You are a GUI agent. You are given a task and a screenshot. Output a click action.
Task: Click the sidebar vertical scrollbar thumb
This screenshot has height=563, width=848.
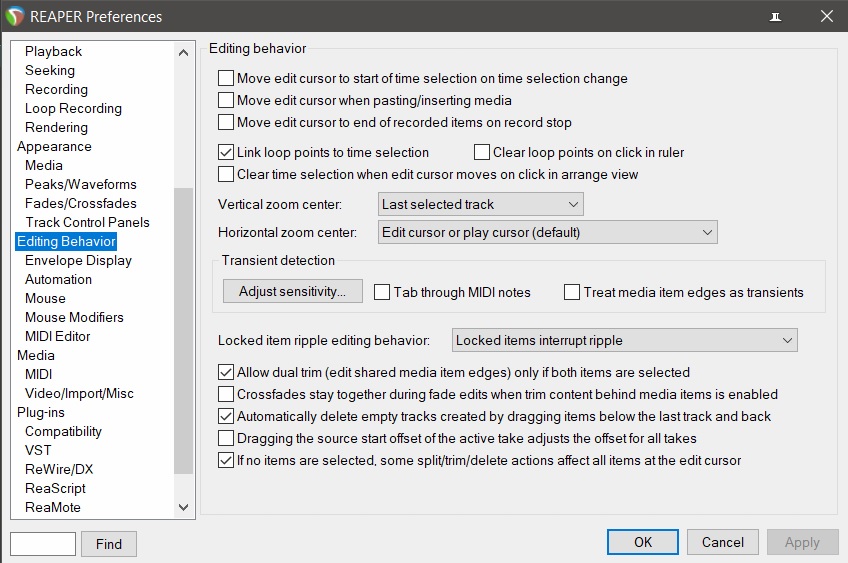(x=183, y=331)
